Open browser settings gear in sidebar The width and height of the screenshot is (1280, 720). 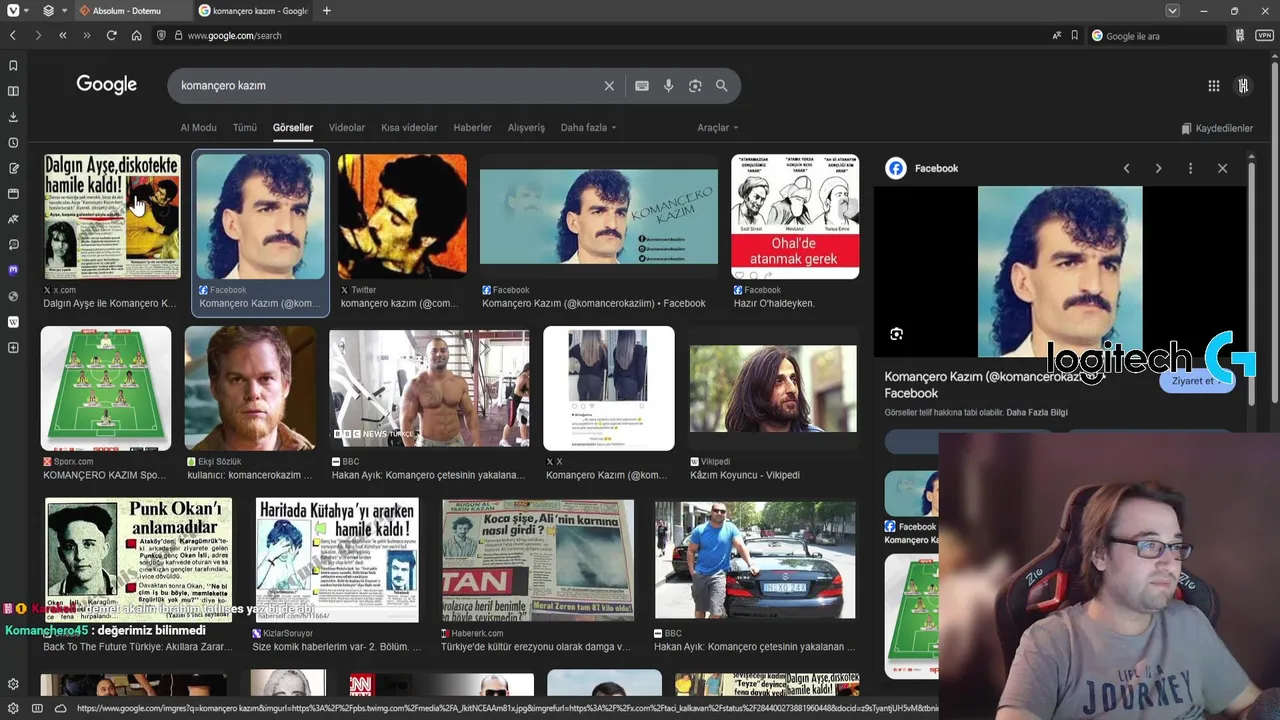pyautogui.click(x=13, y=685)
